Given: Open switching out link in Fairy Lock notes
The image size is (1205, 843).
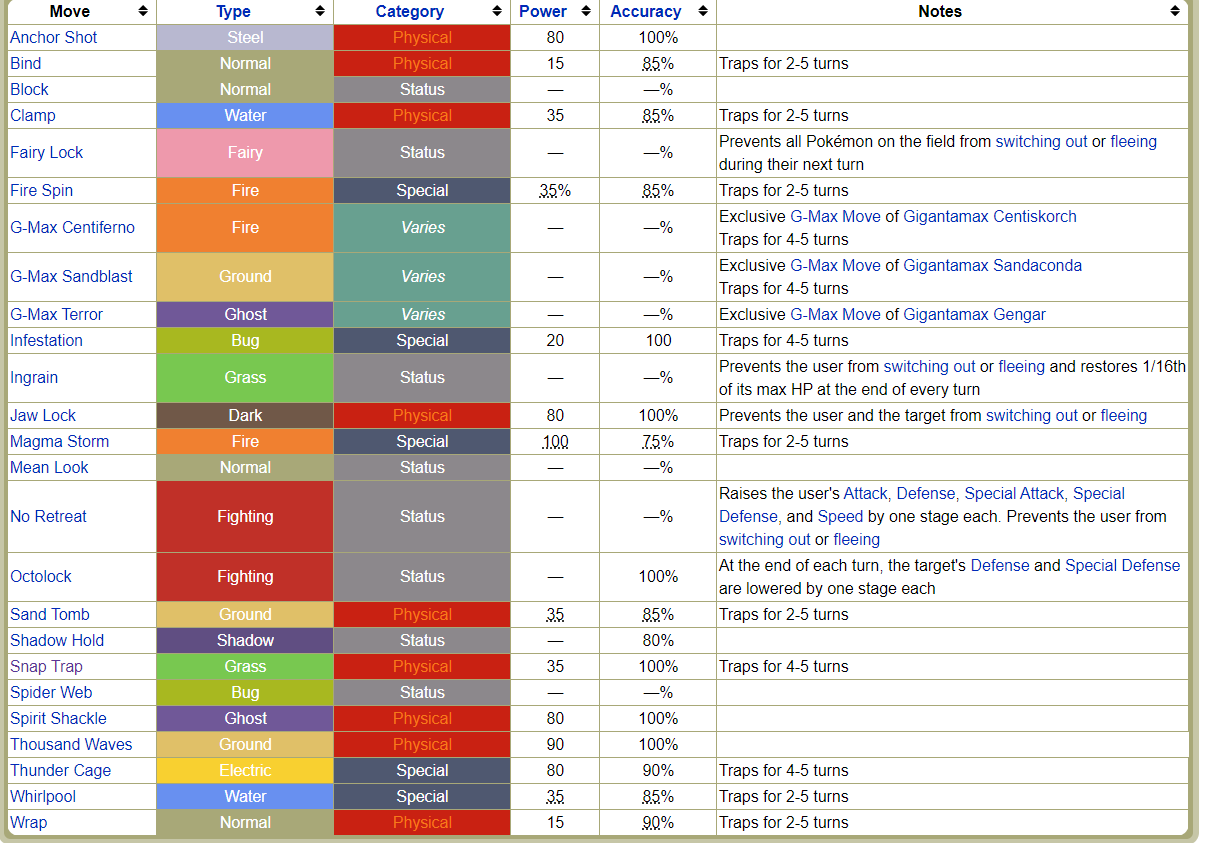Looking at the screenshot, I should (x=1041, y=141).
